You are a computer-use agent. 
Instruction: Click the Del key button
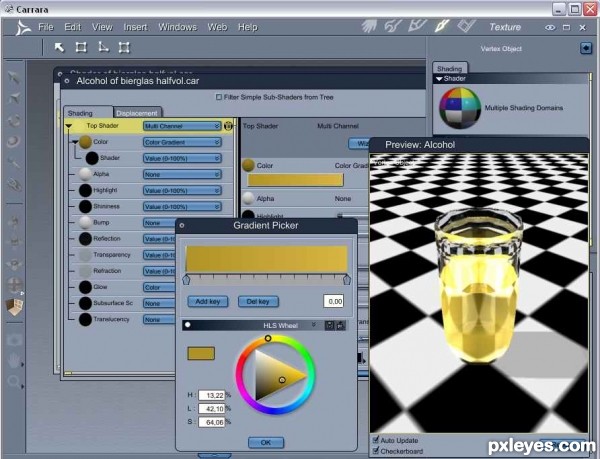pyautogui.click(x=258, y=301)
